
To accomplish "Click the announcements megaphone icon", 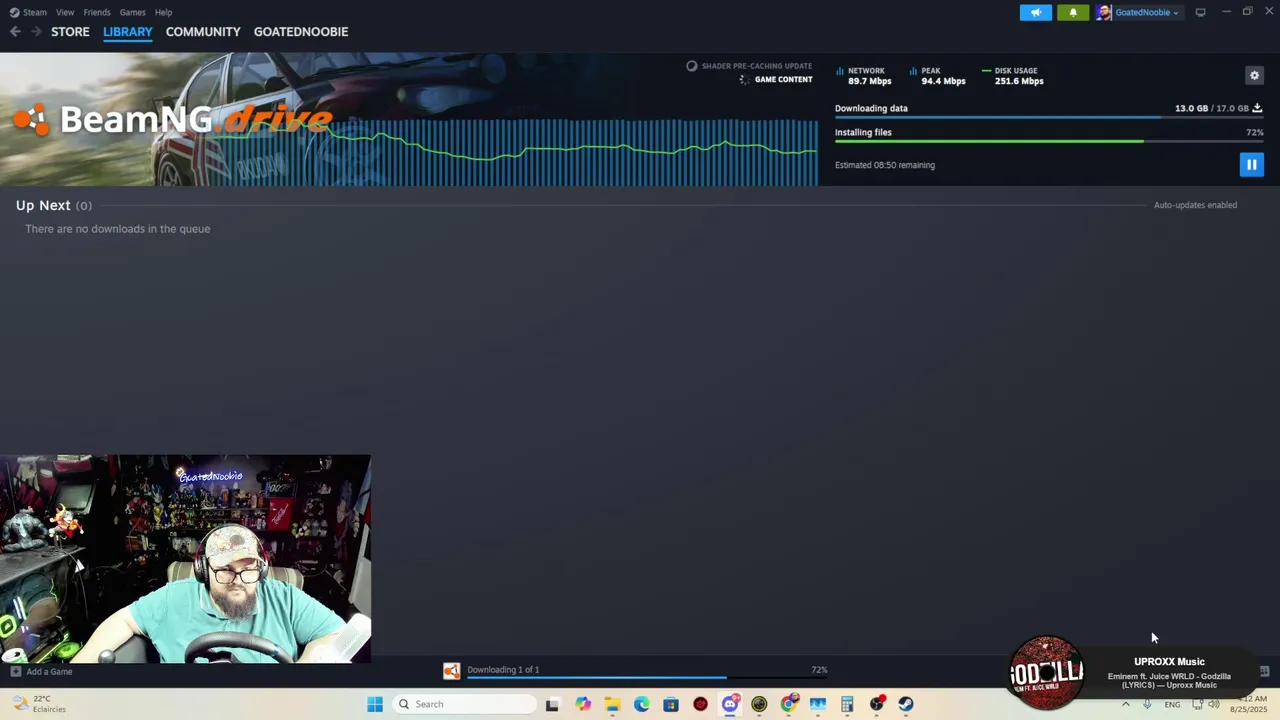I will [x=1036, y=12].
